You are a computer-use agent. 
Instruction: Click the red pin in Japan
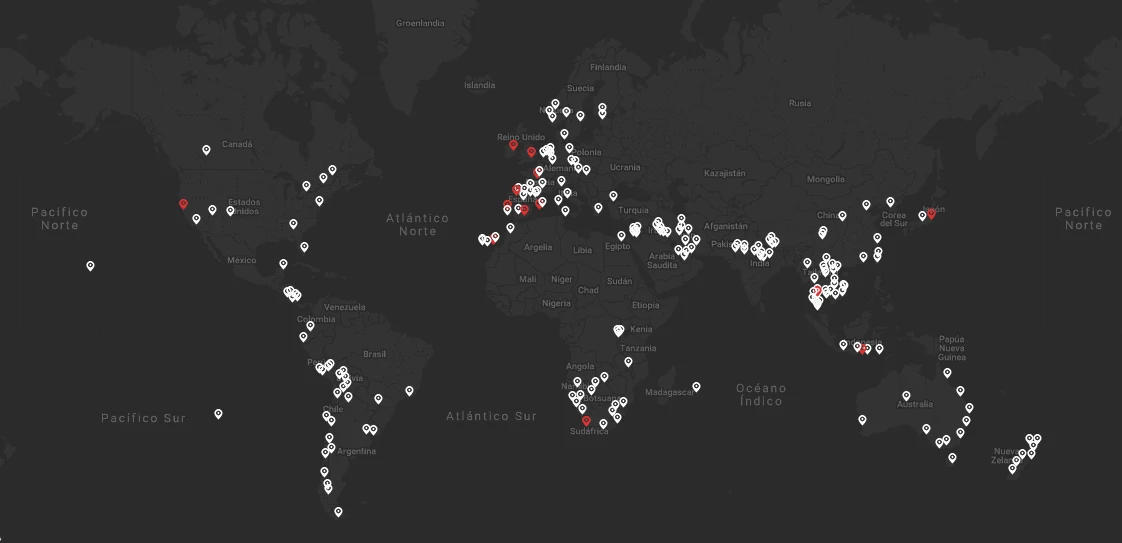[931, 213]
